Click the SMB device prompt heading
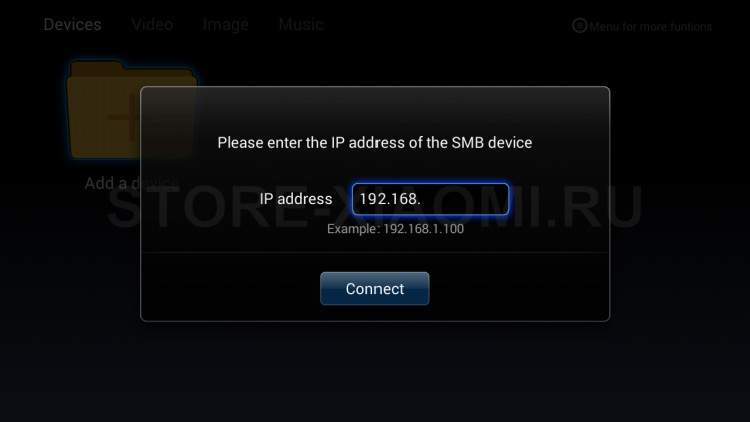Screen dimensions: 750x422 375,143
